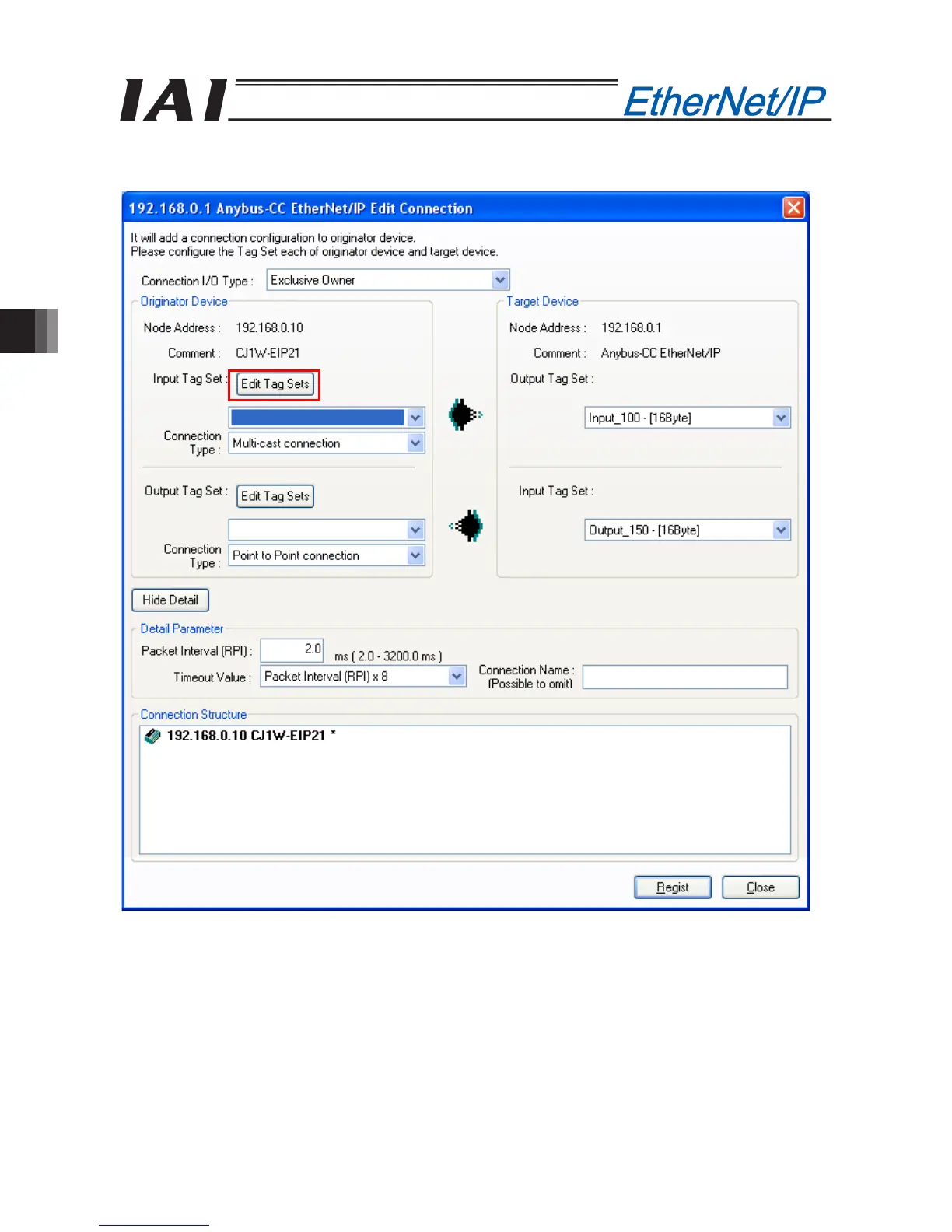Open the Connection I/O Type dropdown
Screen dimensions: 952x1232
pyautogui.click(x=500, y=280)
